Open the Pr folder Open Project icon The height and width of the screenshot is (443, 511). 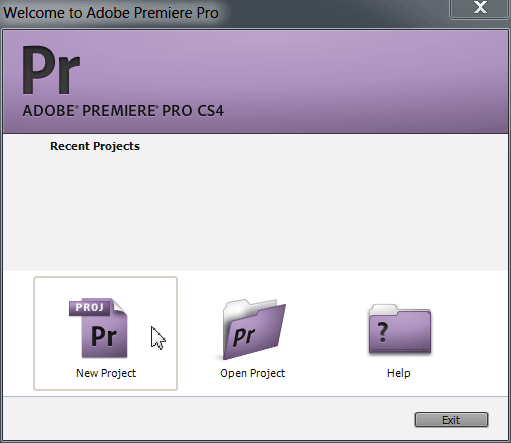[254, 329]
